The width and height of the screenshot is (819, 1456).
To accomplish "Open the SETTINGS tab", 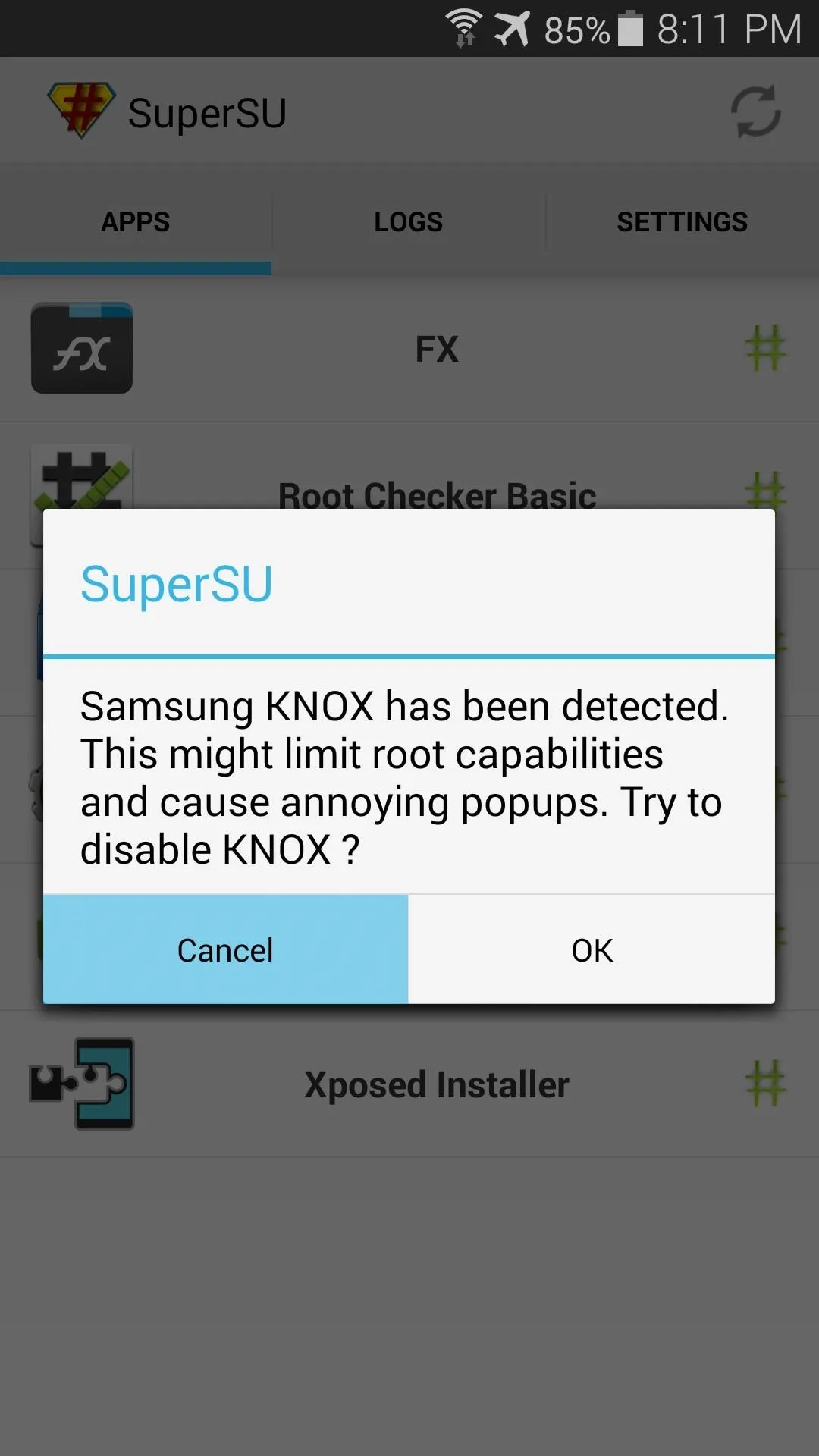I will point(682,221).
